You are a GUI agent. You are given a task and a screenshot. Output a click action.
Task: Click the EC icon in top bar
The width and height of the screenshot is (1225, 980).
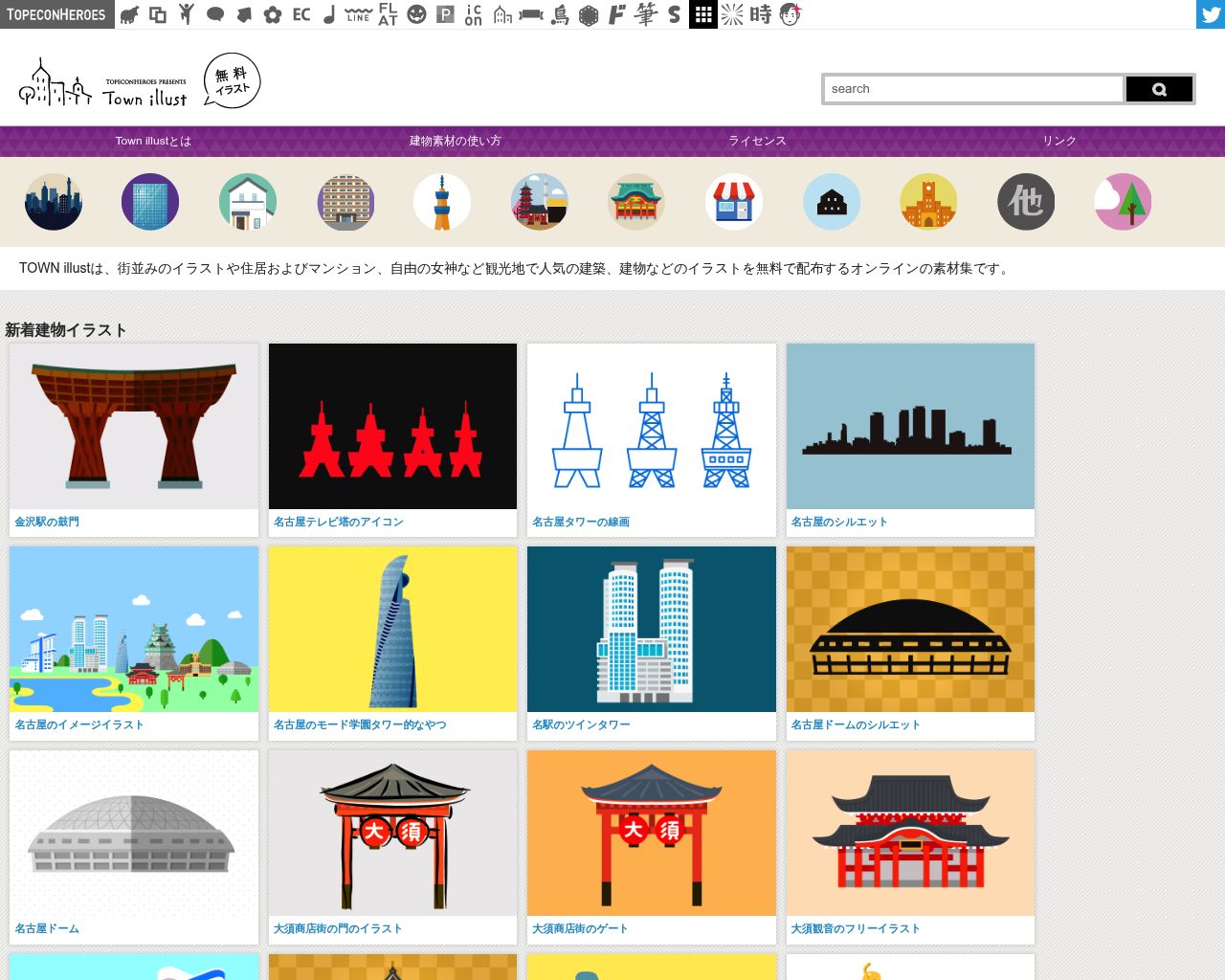(x=301, y=14)
